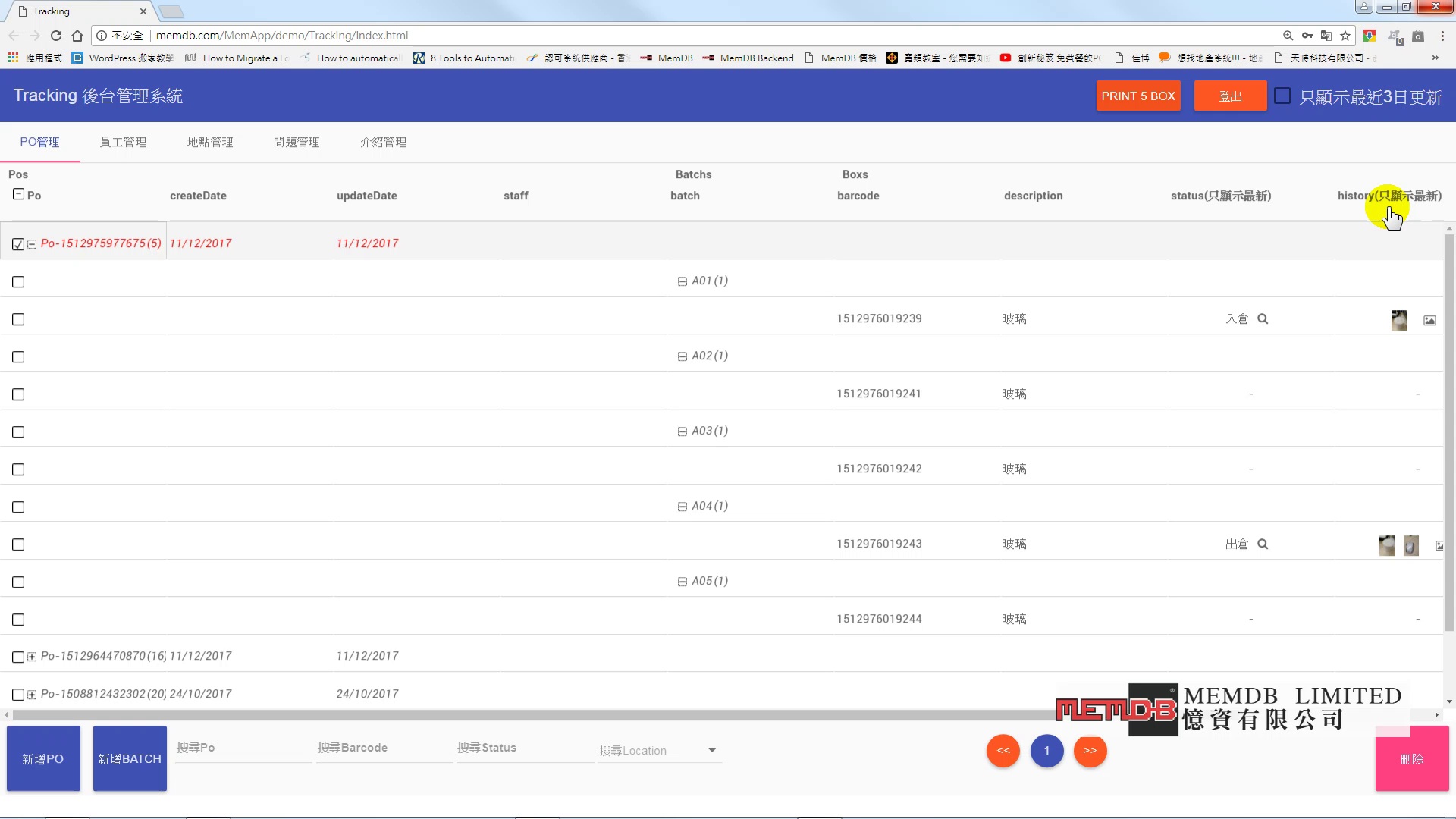
Task: Click the site info icon before 不安全
Action: point(102,36)
